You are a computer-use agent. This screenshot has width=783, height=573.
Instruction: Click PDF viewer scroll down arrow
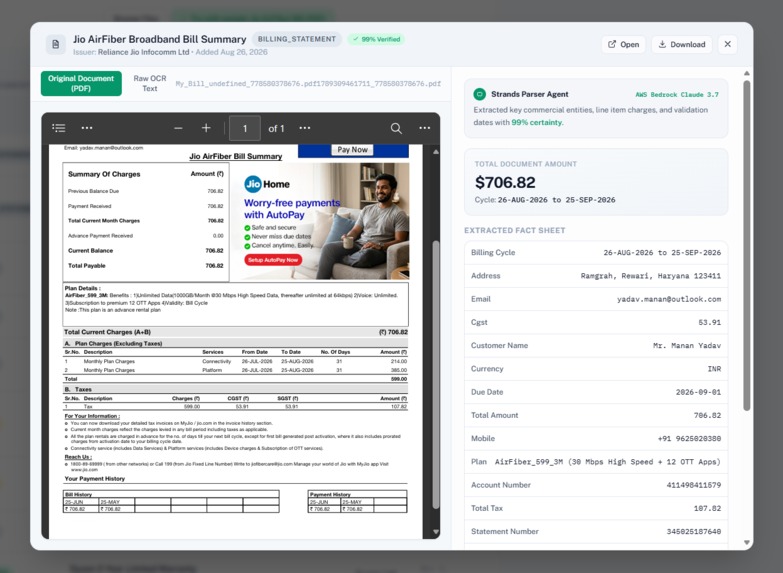point(436,532)
